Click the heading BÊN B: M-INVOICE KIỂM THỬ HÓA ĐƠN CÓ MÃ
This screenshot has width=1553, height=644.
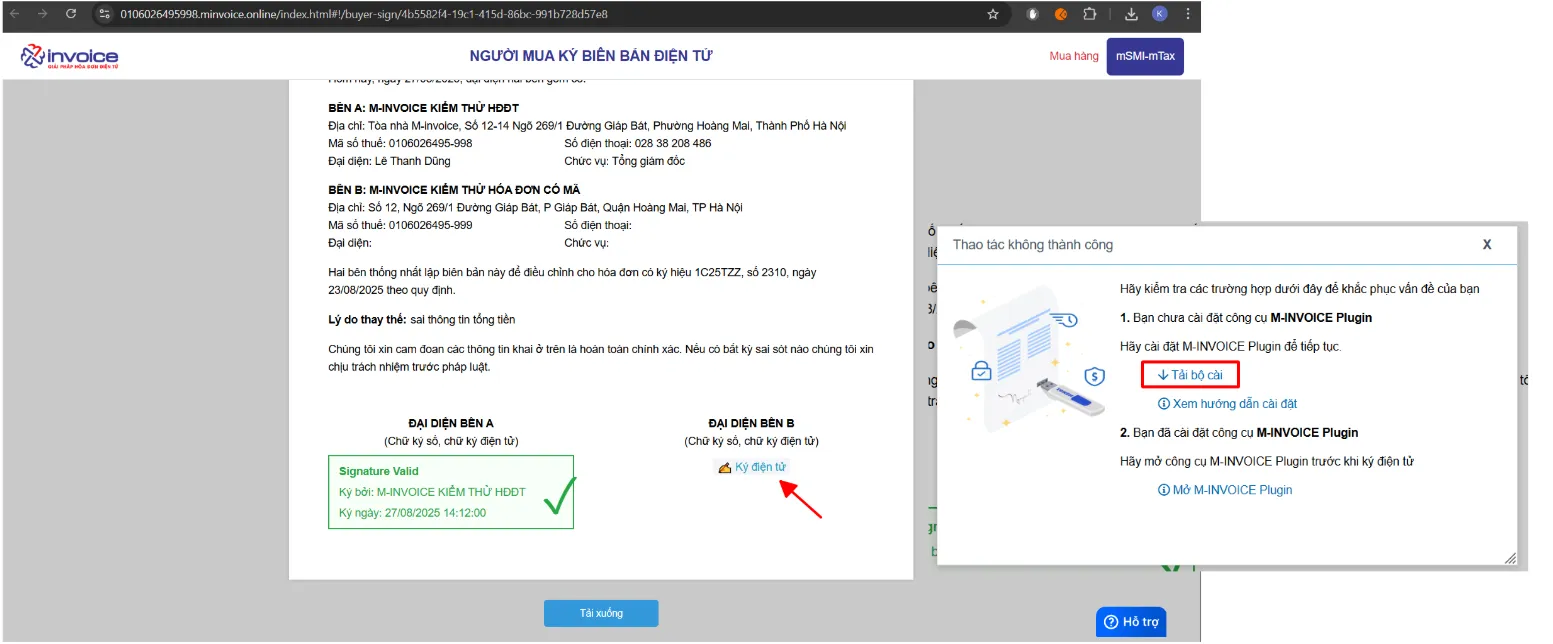pos(454,190)
